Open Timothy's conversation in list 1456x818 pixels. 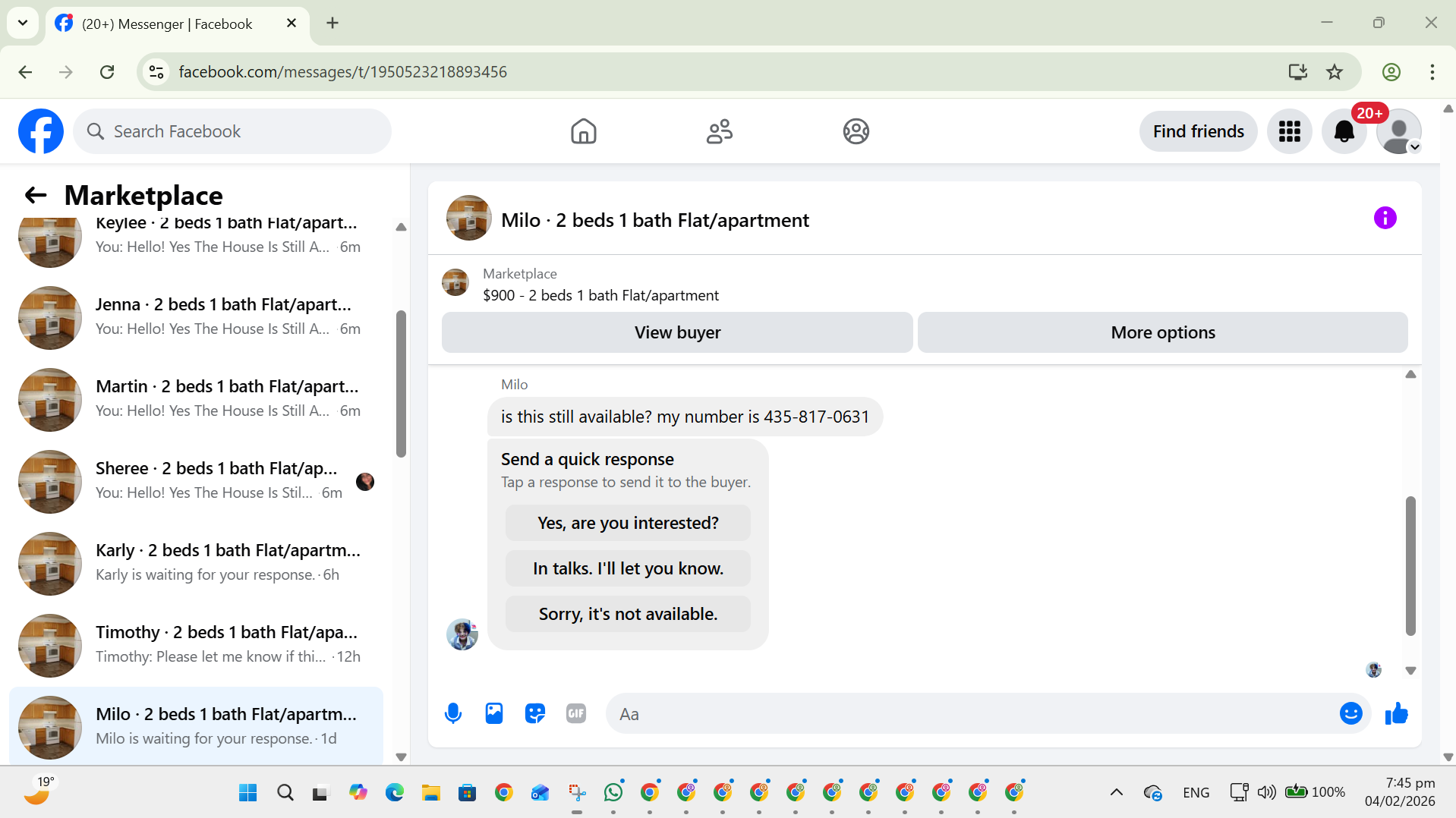click(196, 646)
